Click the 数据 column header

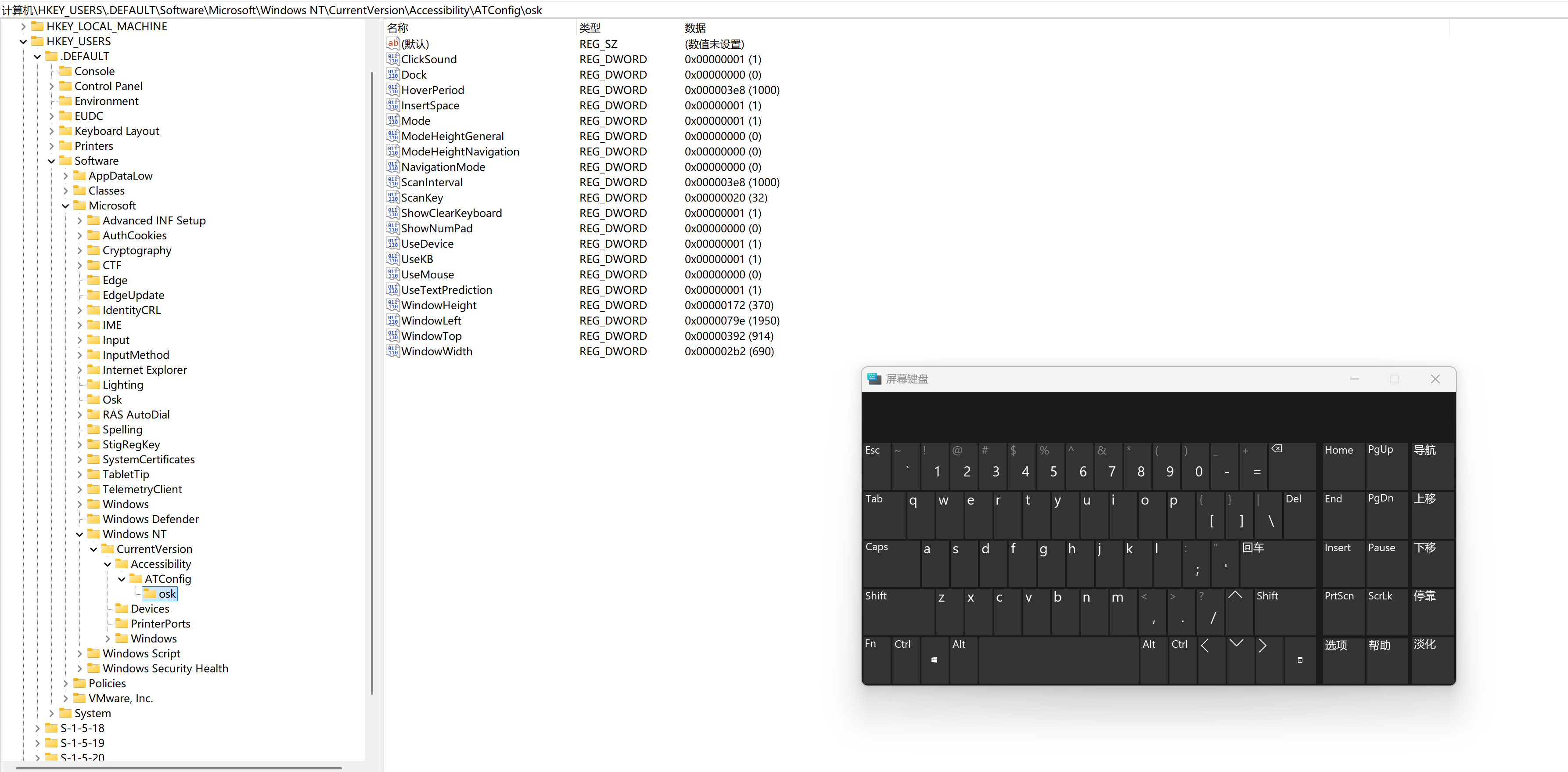tap(694, 28)
